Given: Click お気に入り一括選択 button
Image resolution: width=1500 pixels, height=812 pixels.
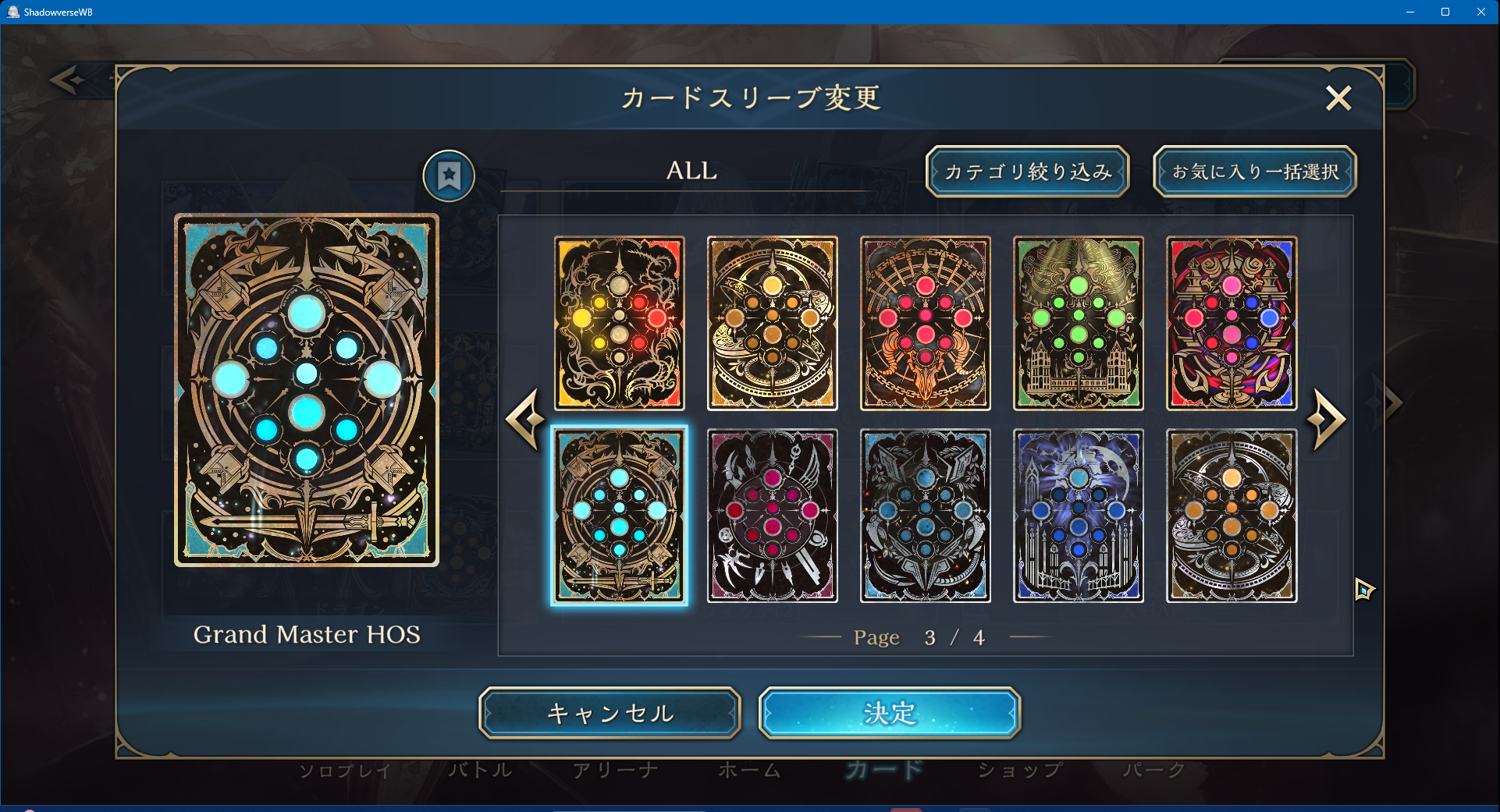Looking at the screenshot, I should click(1255, 172).
